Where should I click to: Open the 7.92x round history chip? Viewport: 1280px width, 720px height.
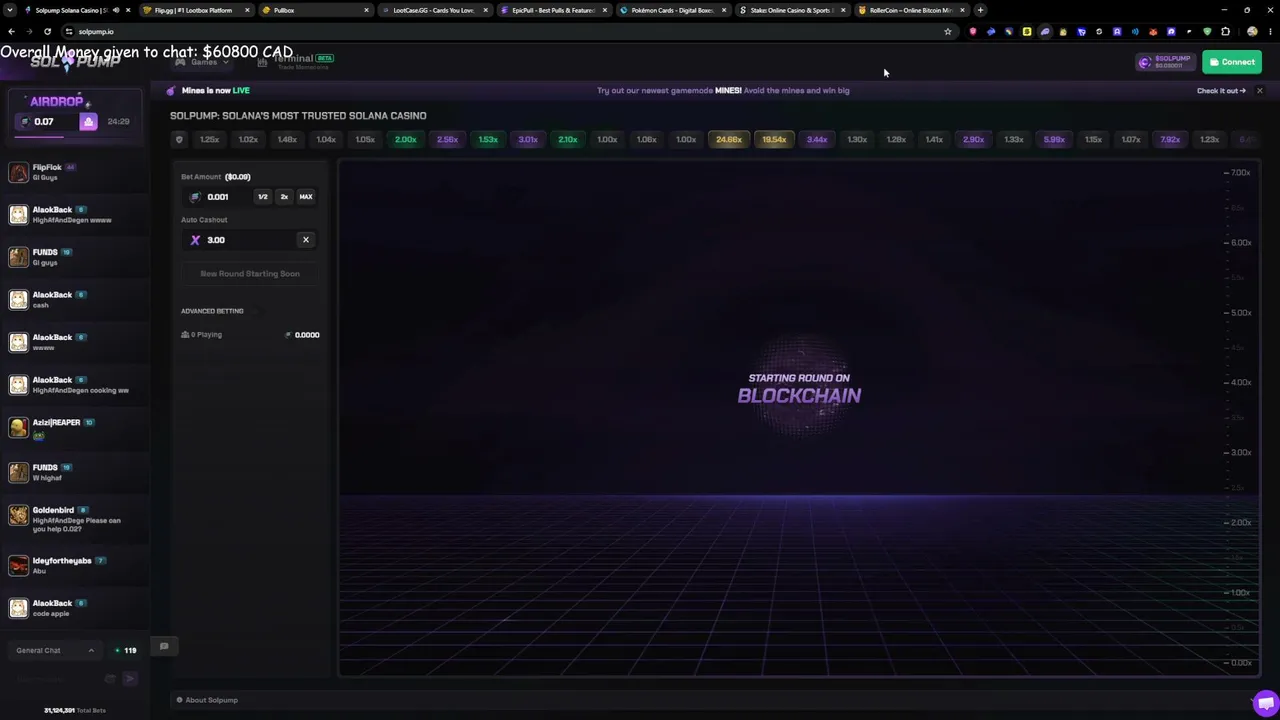pyautogui.click(x=1170, y=139)
